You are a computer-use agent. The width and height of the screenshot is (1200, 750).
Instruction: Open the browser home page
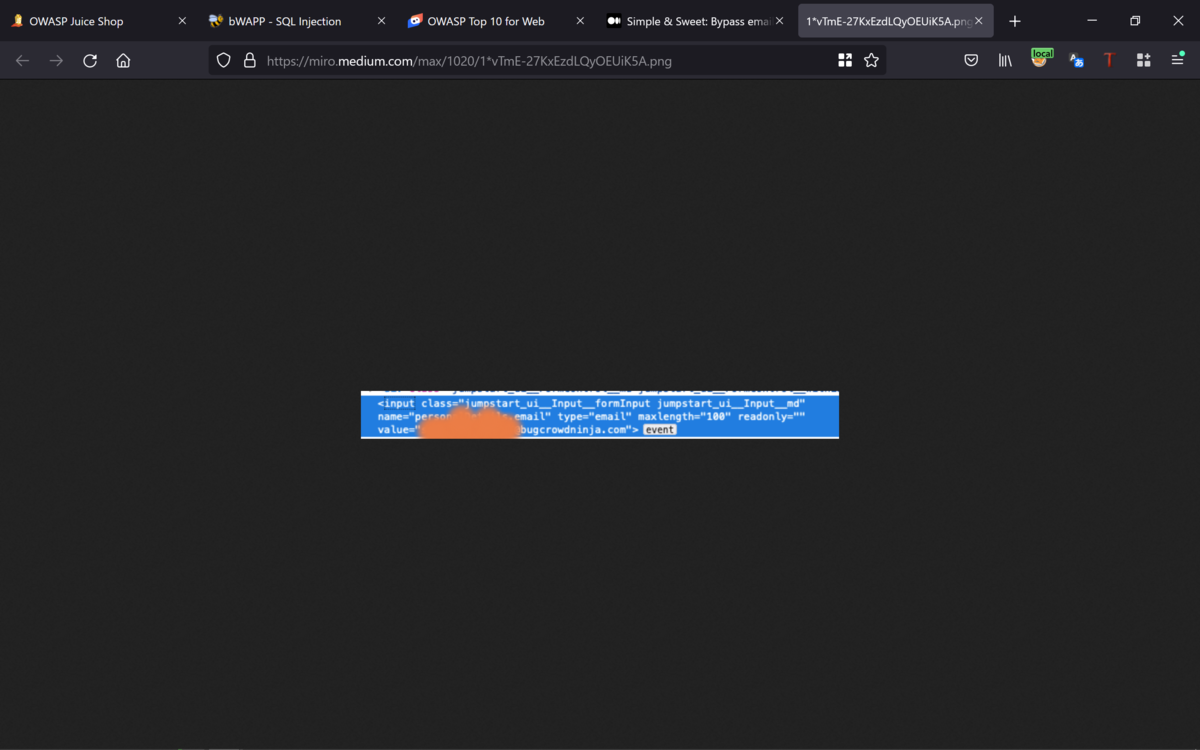pyautogui.click(x=123, y=61)
